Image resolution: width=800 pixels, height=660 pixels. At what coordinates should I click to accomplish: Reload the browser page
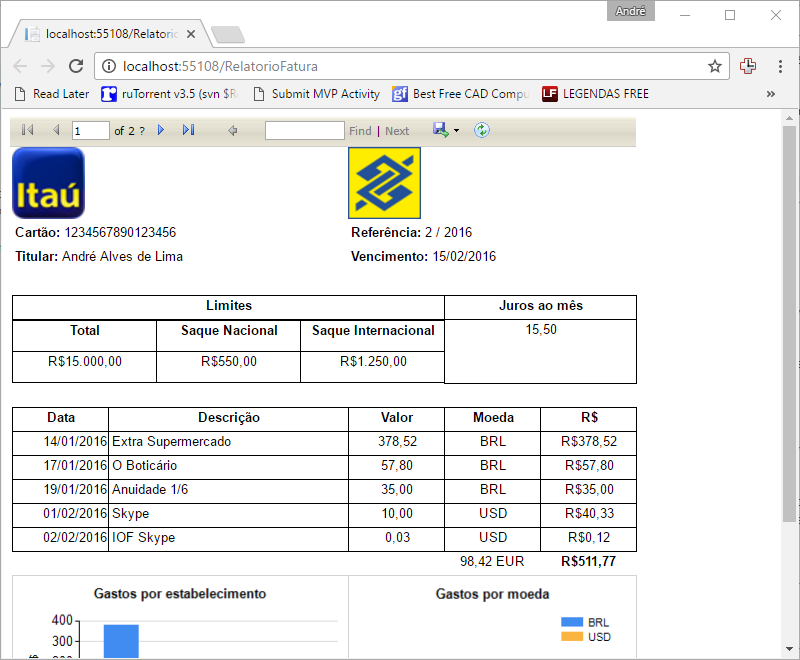pyautogui.click(x=75, y=66)
